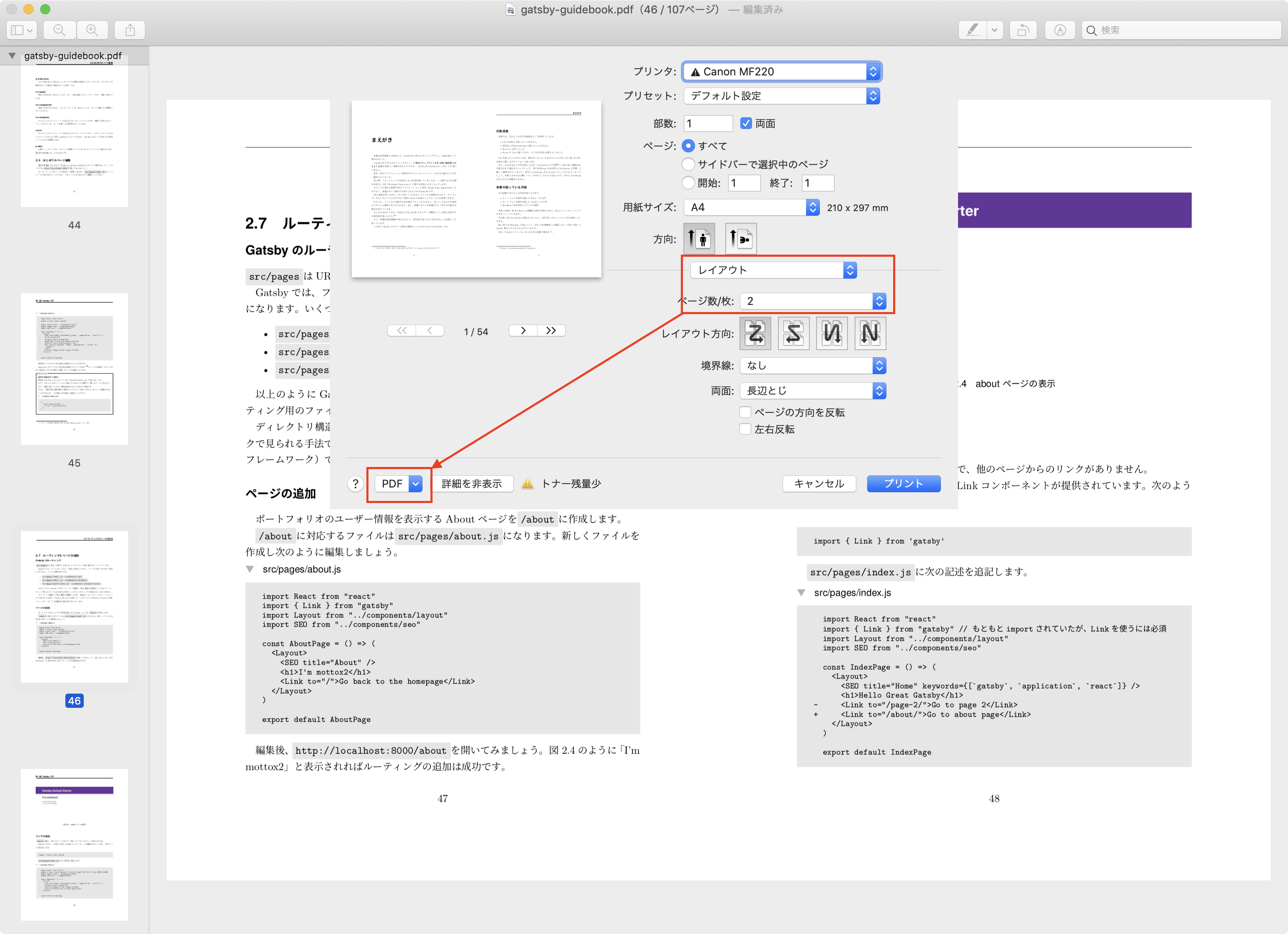Click the 詳細を非表示 button
The image size is (1288, 934).
(472, 483)
